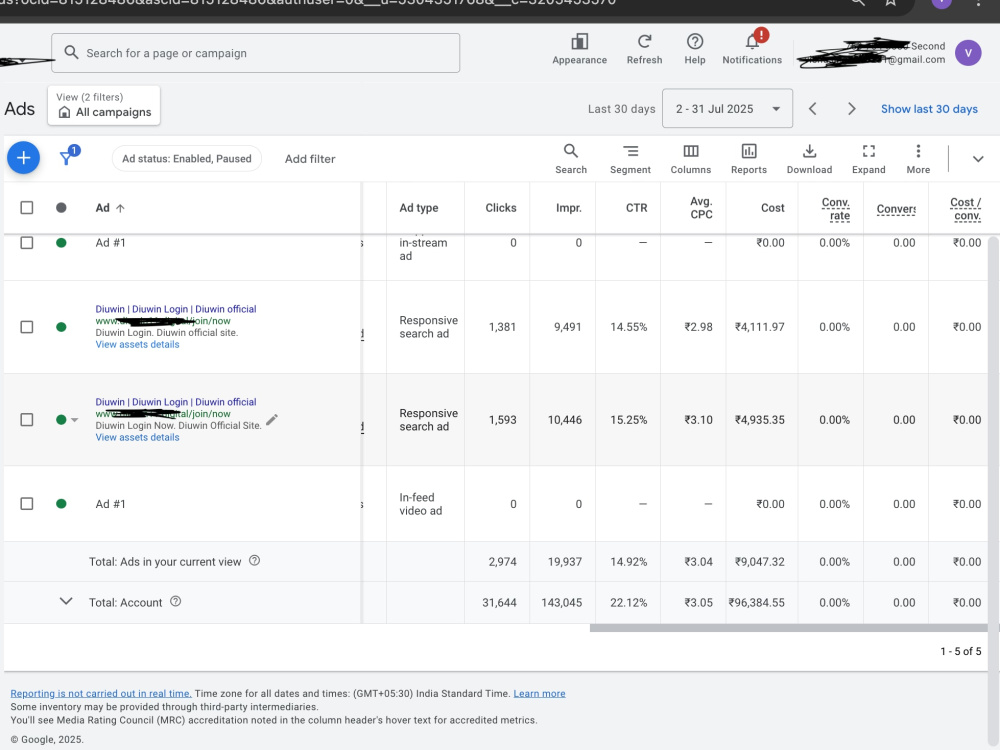This screenshot has height=750, width=1000.
Task: Toggle status dot of In-feed video ad
Action: tap(61, 504)
